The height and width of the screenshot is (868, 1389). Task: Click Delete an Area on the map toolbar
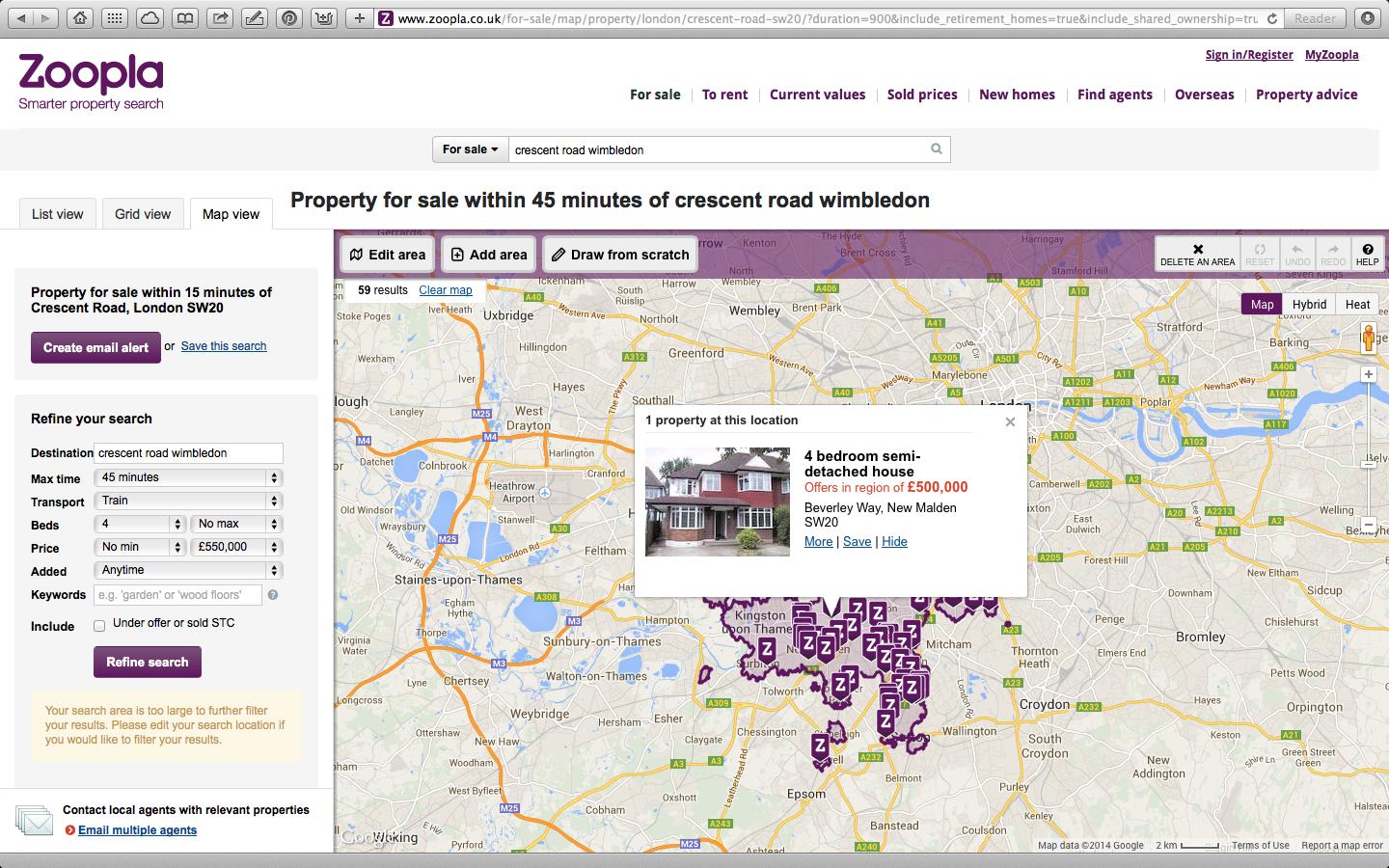[1198, 255]
